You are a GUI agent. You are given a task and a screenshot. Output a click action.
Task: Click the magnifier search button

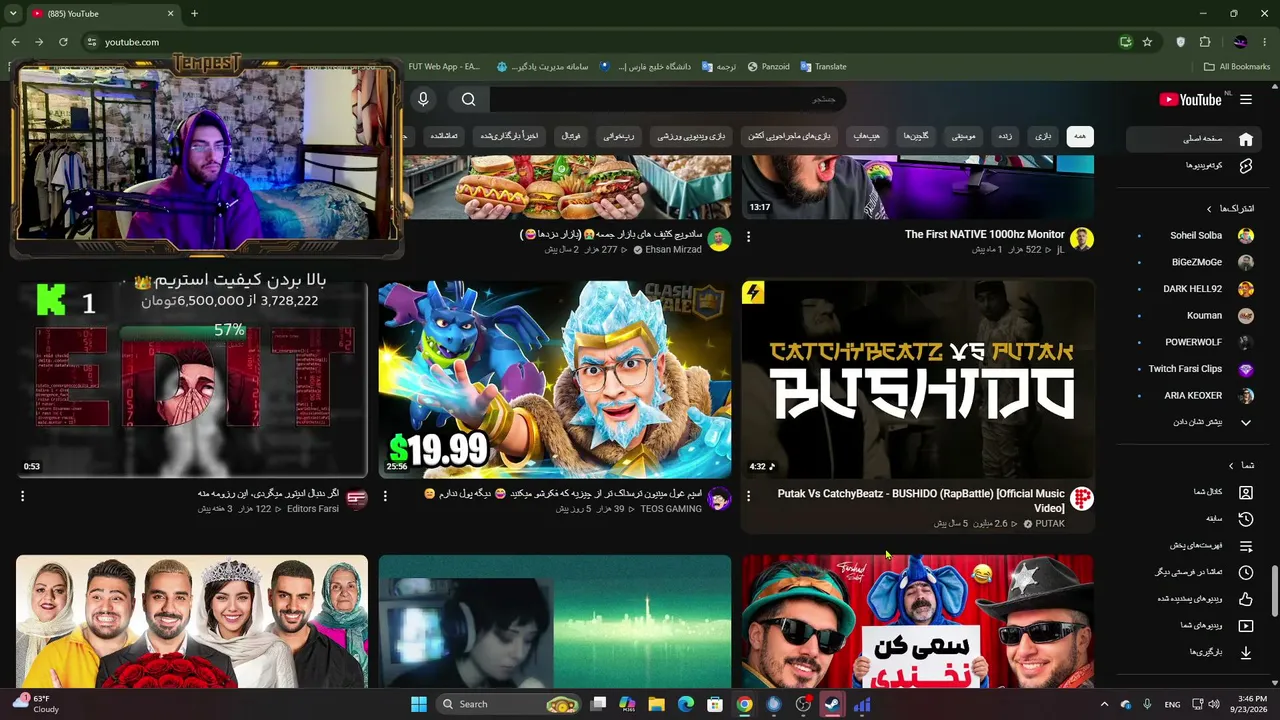pos(468,99)
